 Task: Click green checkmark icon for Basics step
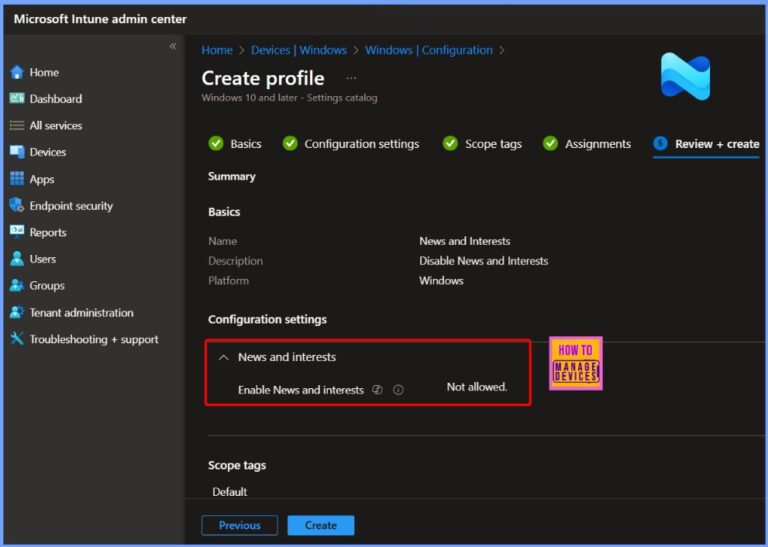tap(216, 143)
